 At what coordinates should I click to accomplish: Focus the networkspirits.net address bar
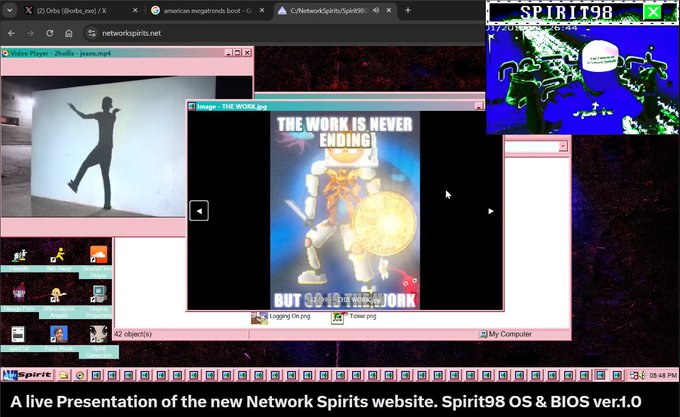(282, 33)
